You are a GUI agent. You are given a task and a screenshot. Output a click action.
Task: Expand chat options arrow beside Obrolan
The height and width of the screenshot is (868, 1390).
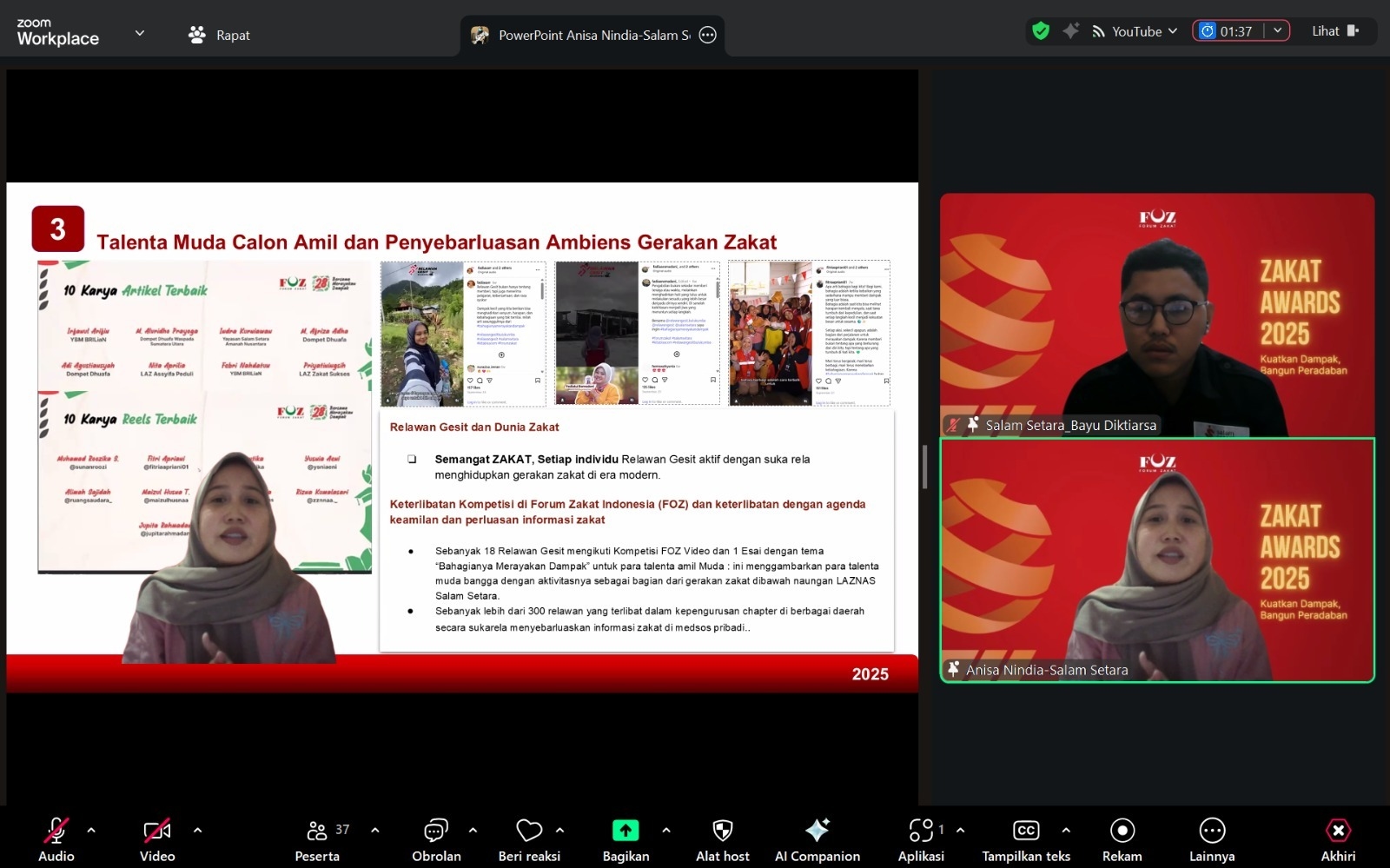(x=473, y=831)
